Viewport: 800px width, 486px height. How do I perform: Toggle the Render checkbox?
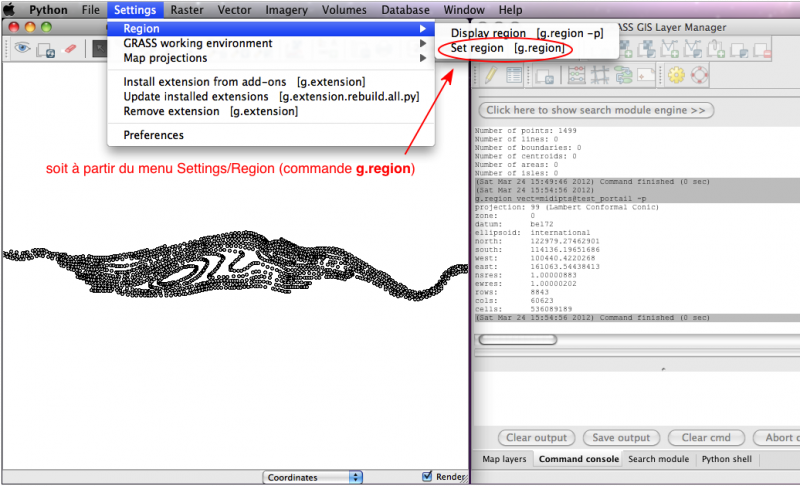click(x=427, y=477)
